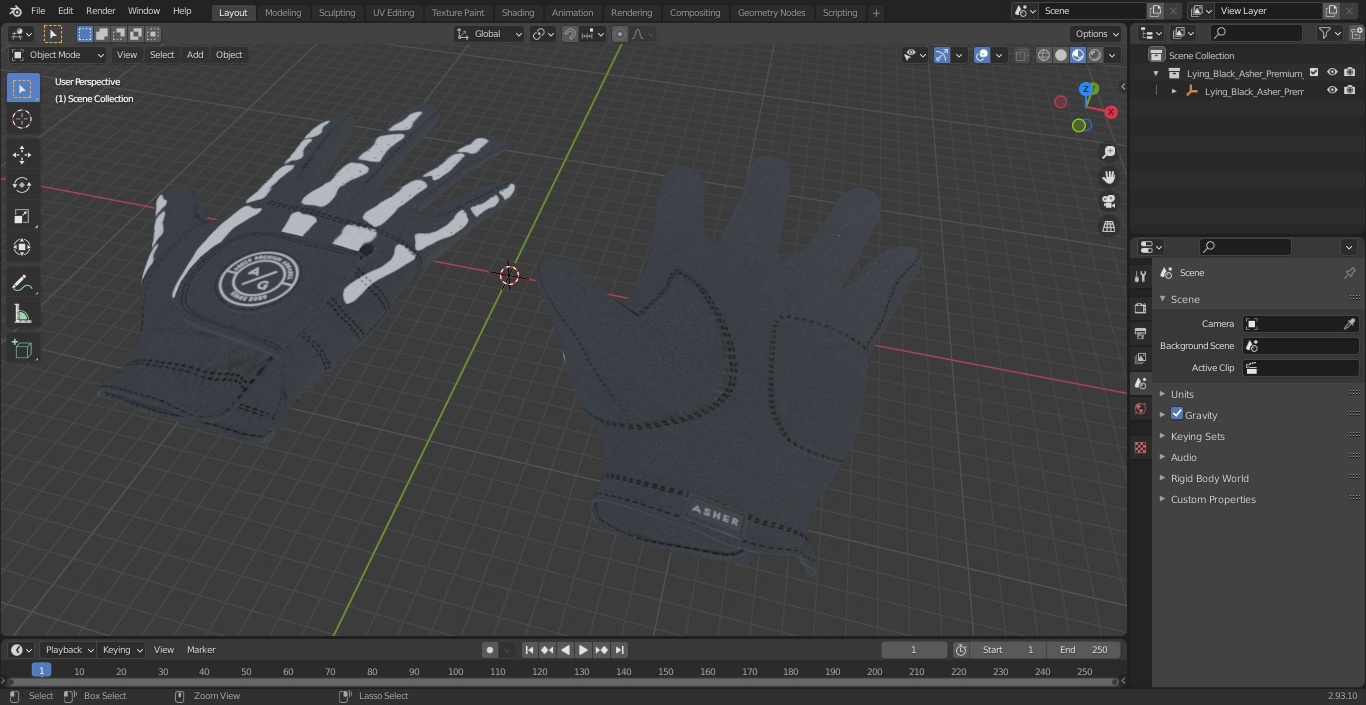1366x705 pixels.
Task: Expand the Rigid Body World panel
Action: (1209, 478)
